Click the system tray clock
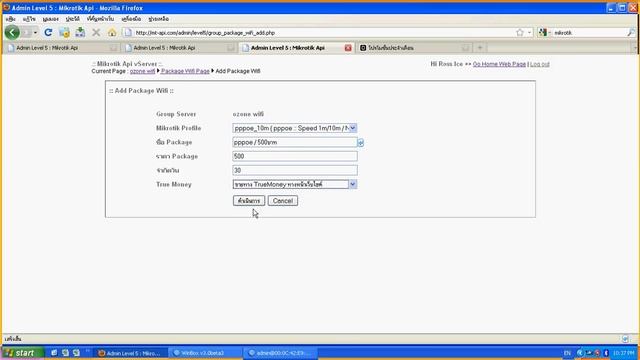This screenshot has height=360, width=640. [x=624, y=353]
